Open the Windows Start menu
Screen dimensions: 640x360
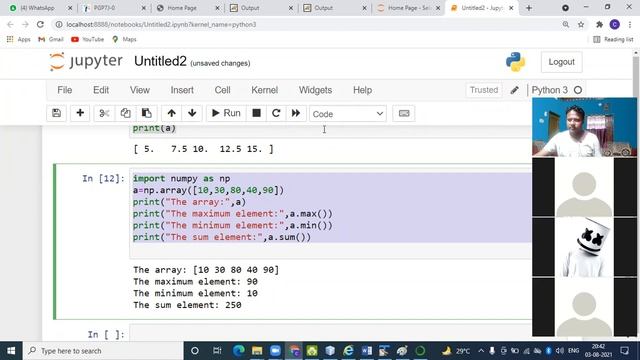tap(11, 351)
